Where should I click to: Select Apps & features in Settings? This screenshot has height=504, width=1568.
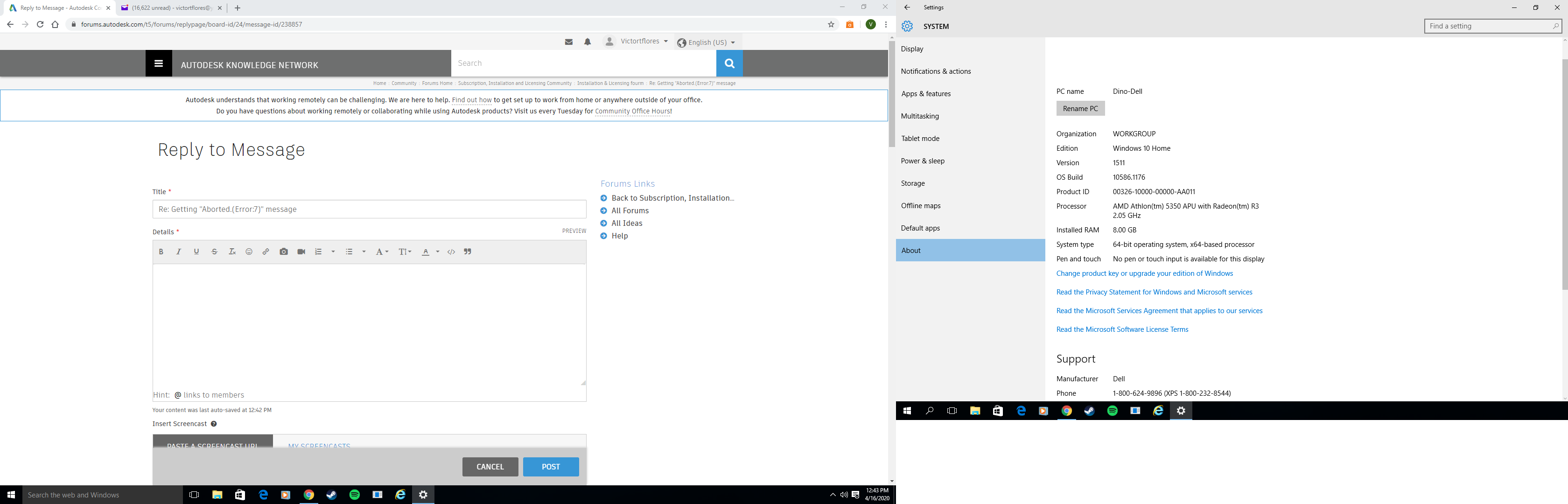pos(970,94)
